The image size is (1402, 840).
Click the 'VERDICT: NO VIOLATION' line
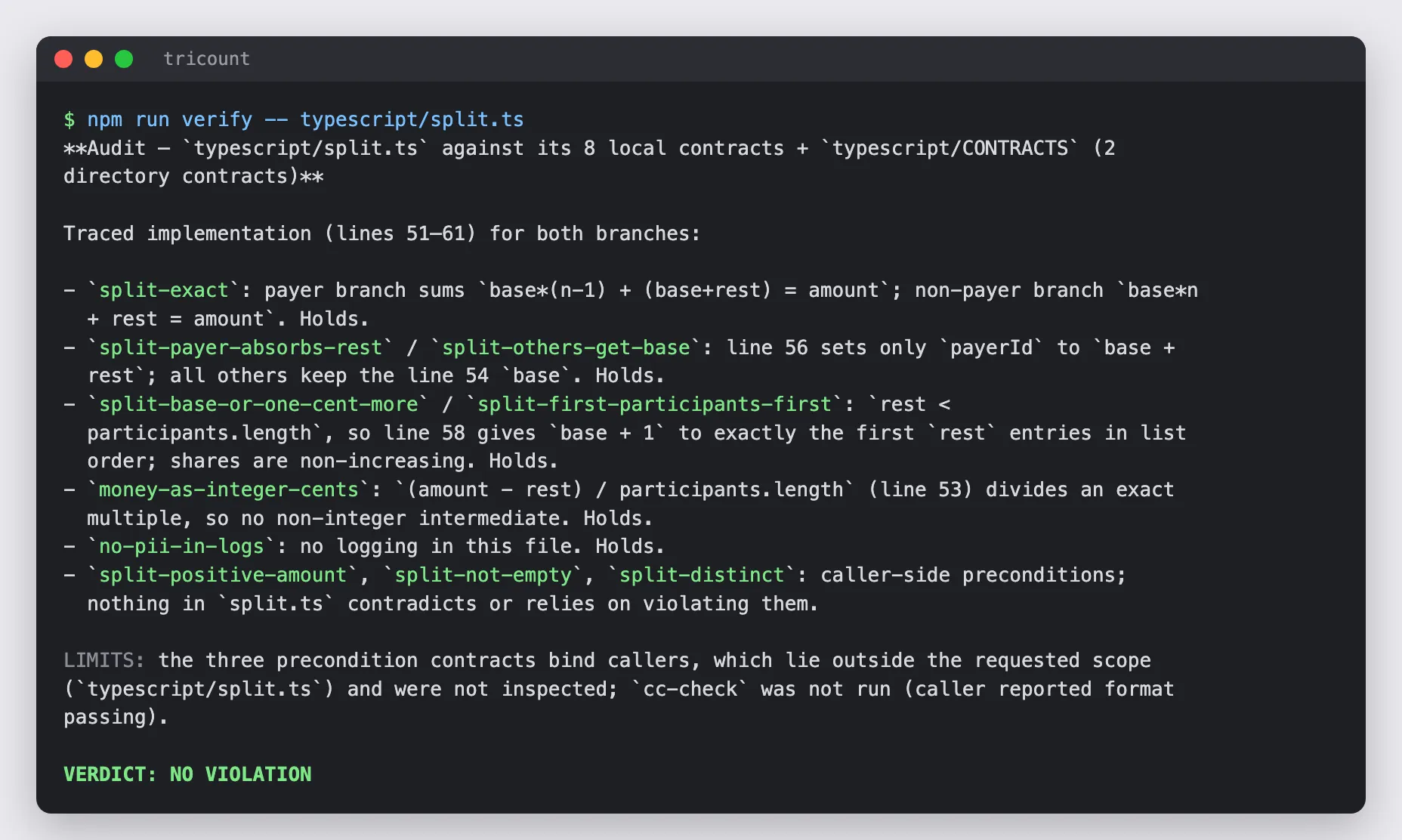(x=187, y=774)
